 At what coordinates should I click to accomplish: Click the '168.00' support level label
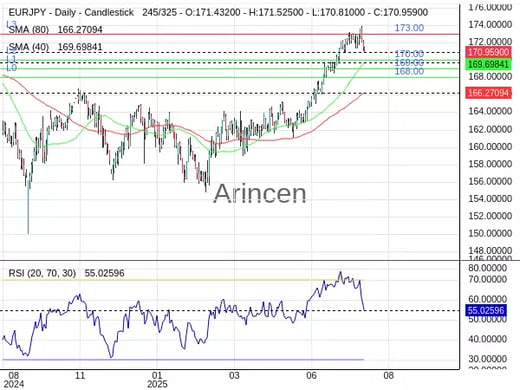pos(409,71)
